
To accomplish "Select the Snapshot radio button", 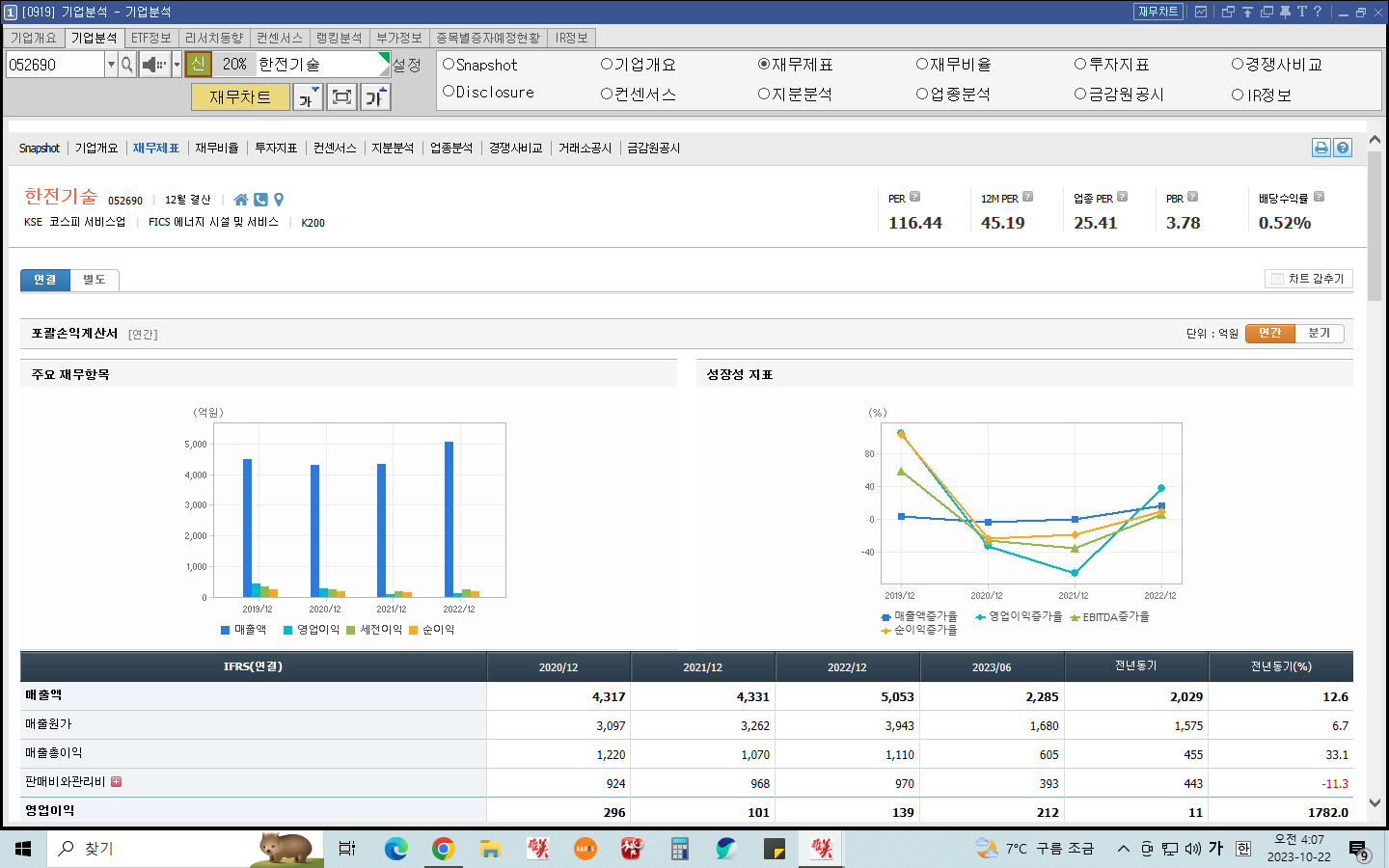I will coord(449,64).
